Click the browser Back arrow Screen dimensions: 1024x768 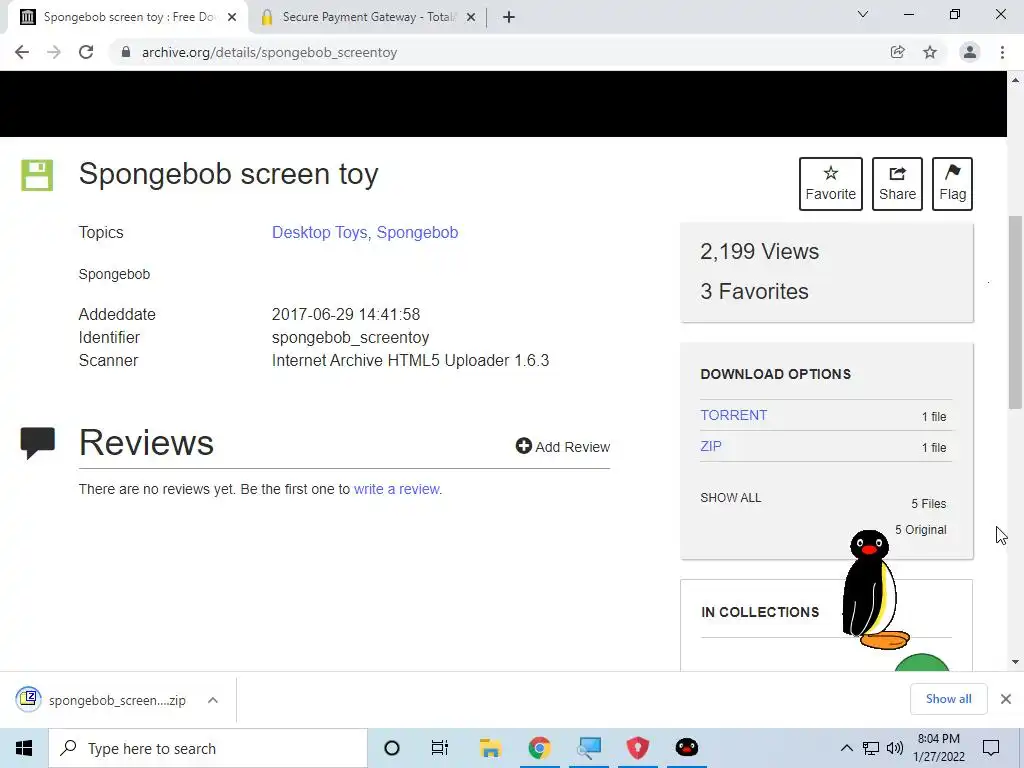(x=22, y=52)
